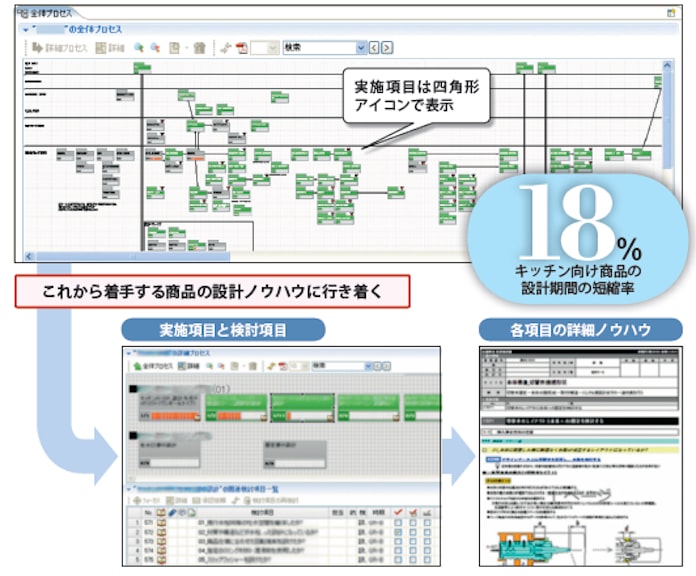Tick the last checkbox in row 5
Viewport: 696px width, 576px height.
[x=427, y=560]
